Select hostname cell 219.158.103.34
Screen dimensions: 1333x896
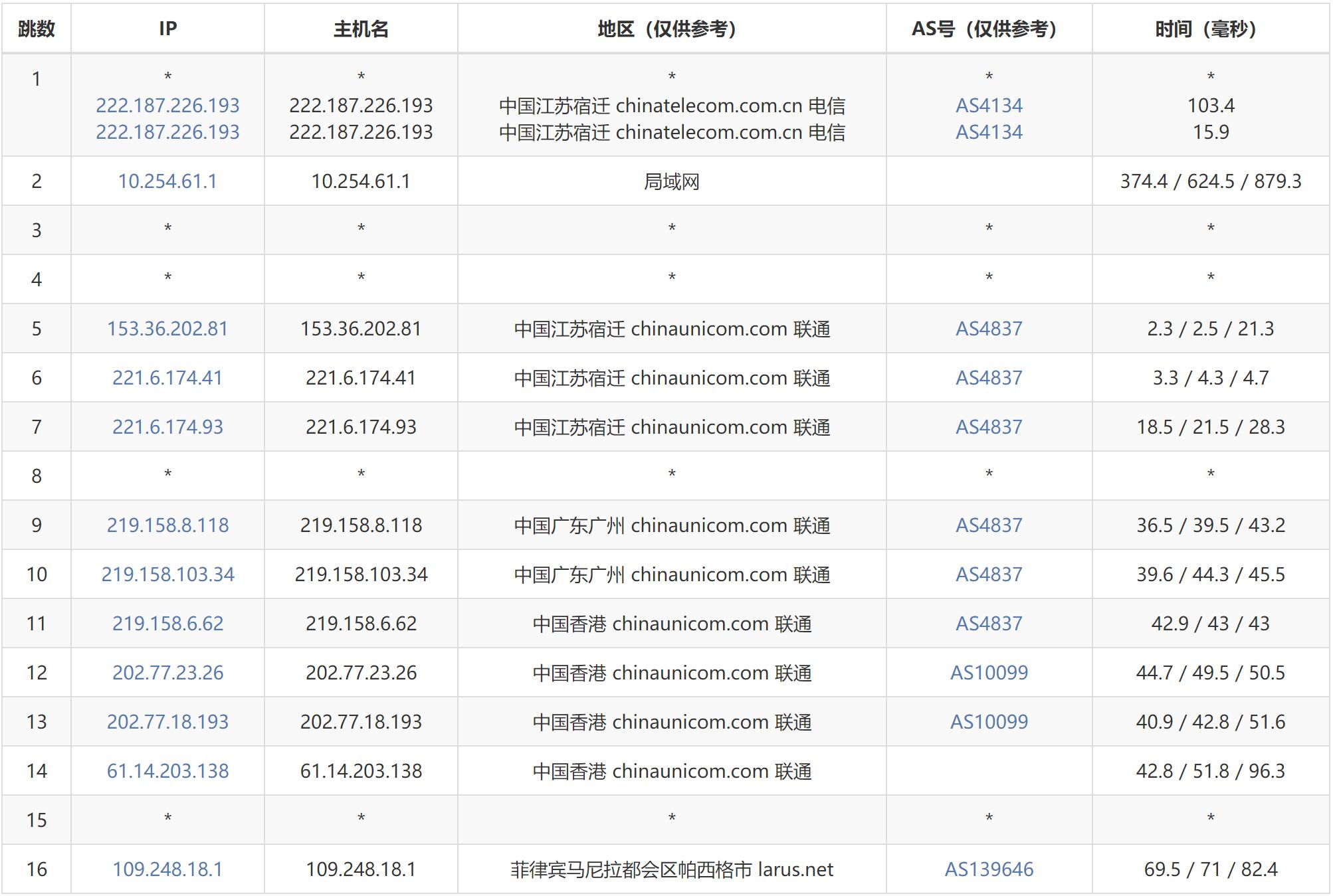coord(361,575)
